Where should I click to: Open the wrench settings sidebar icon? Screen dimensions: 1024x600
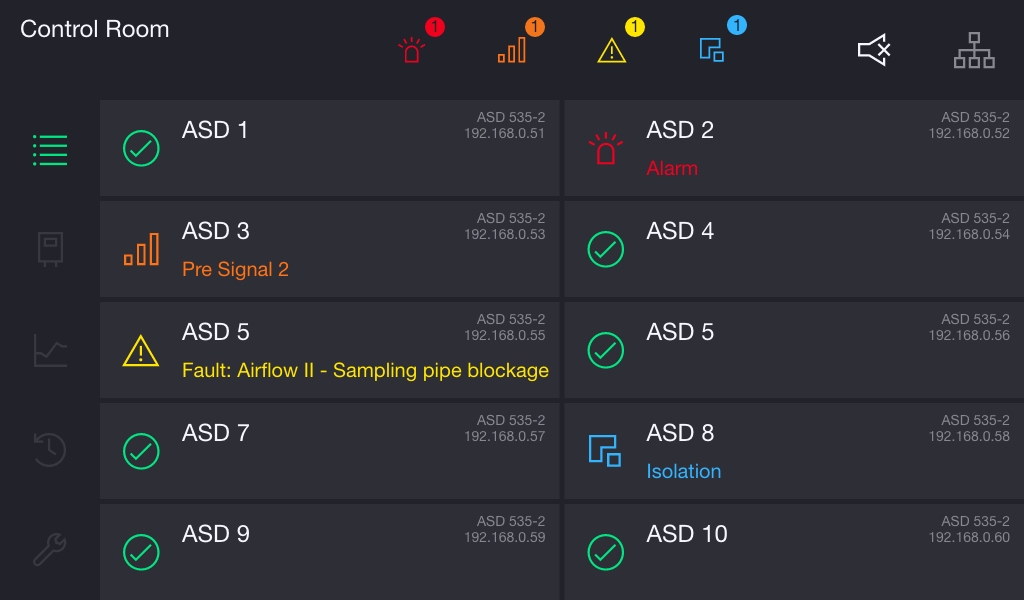pyautogui.click(x=50, y=550)
